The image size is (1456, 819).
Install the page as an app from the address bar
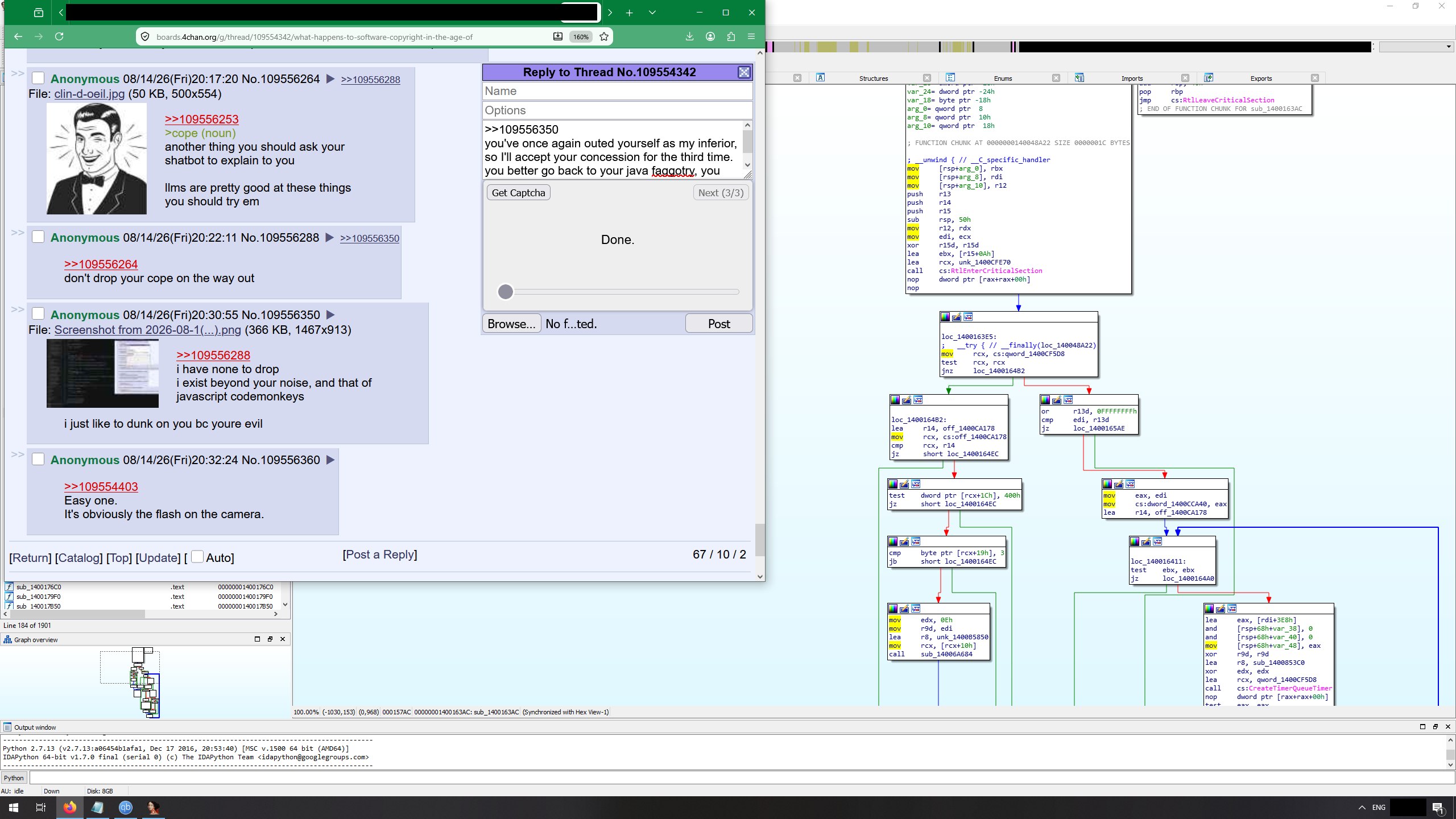pos(558,36)
